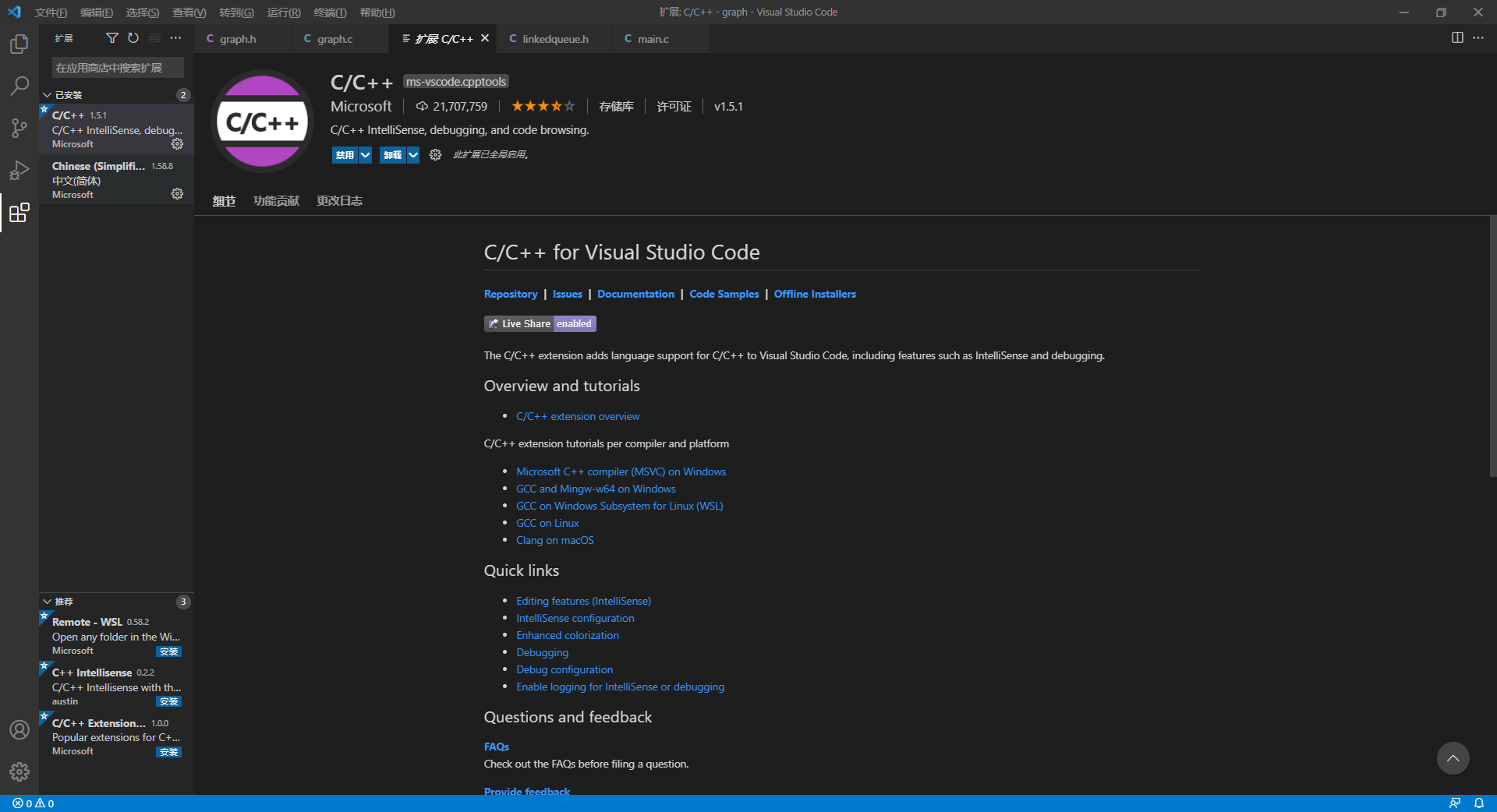Open the Repository link
Viewport: 1497px width, 812px height.
coord(511,294)
